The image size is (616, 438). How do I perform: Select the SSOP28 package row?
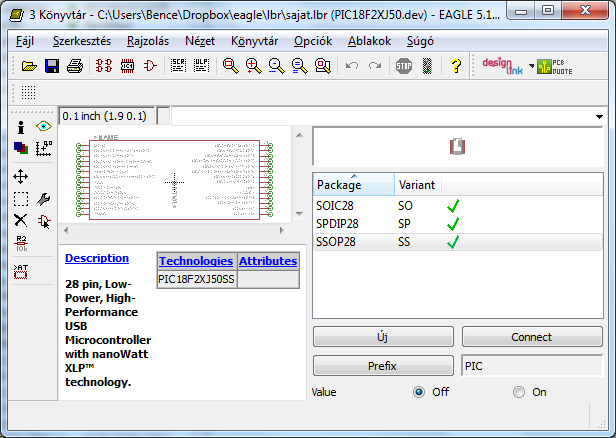pyautogui.click(x=458, y=242)
